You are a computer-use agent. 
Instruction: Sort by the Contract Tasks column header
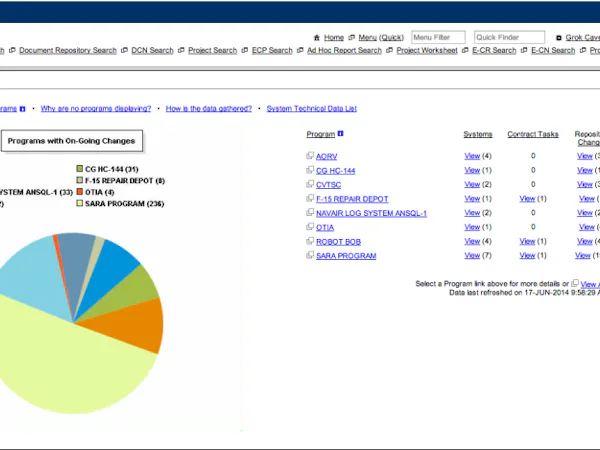(x=533, y=134)
